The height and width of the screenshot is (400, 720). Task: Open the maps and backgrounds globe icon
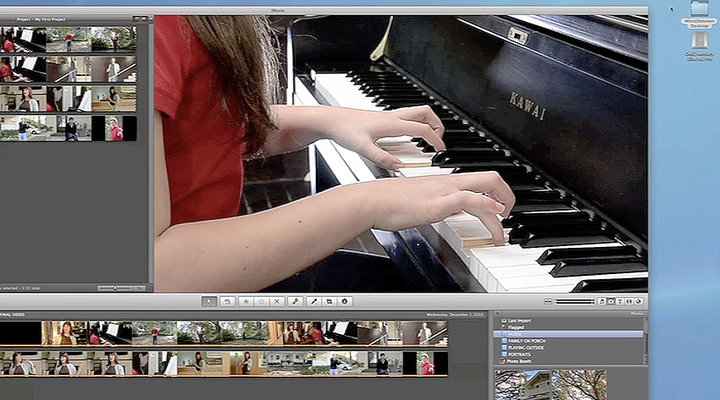click(x=638, y=301)
